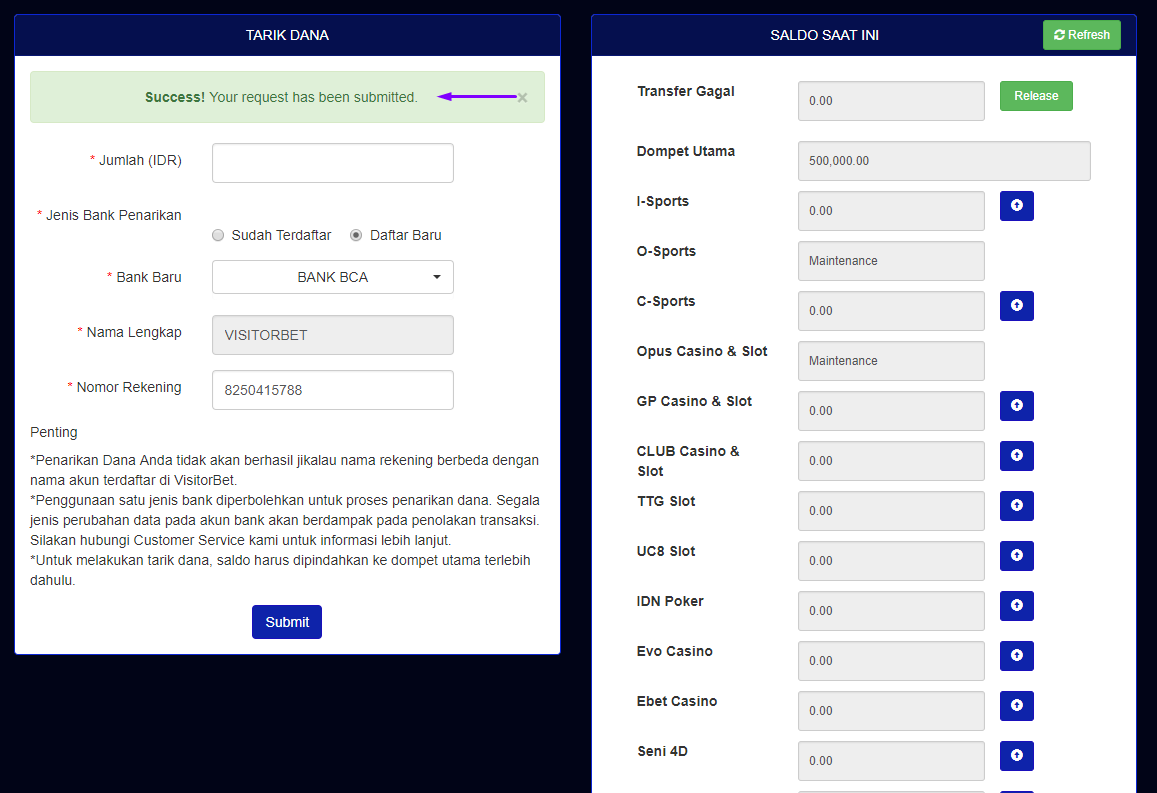Screen dimensions: 1157x793
Task: Click the Seni 4D label
Action: 662,751
